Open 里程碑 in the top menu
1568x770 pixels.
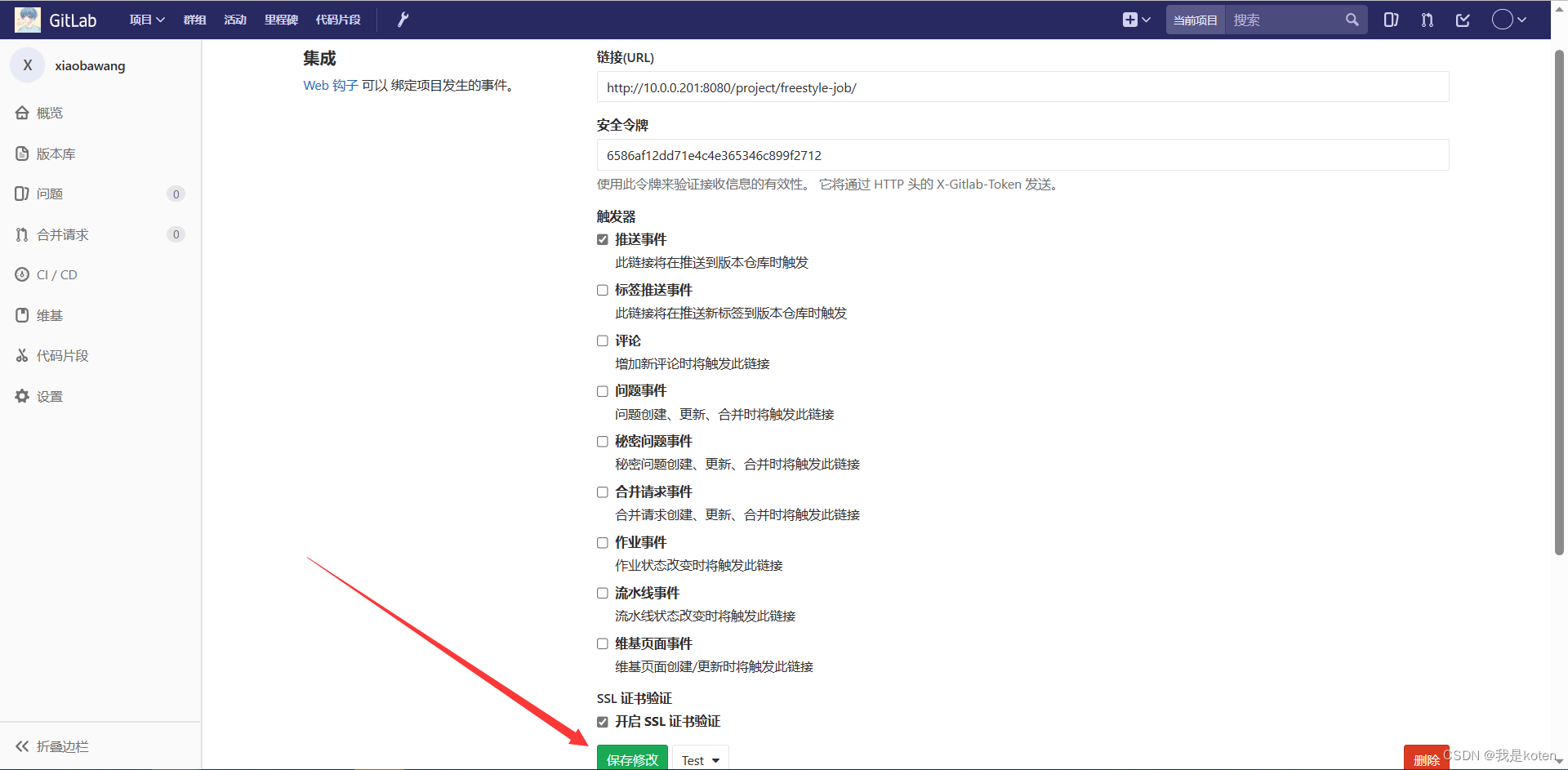tap(281, 20)
